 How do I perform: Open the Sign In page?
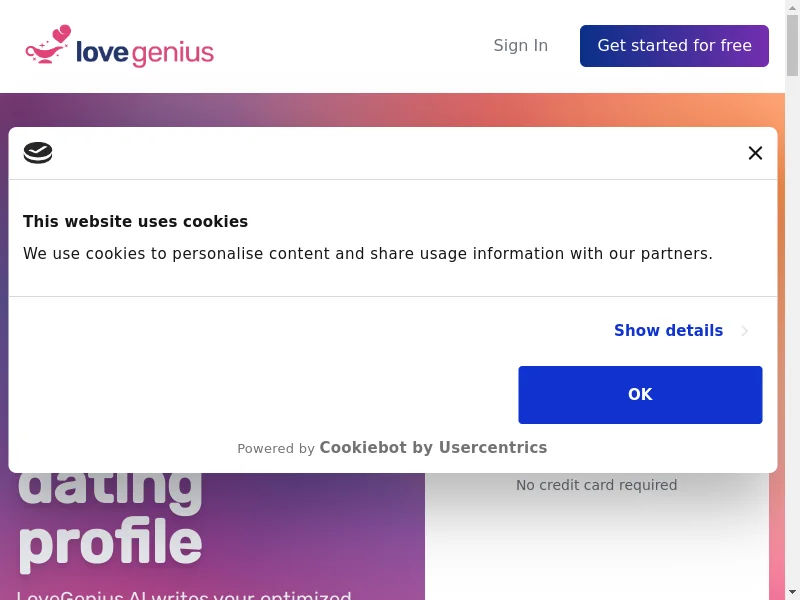[520, 45]
